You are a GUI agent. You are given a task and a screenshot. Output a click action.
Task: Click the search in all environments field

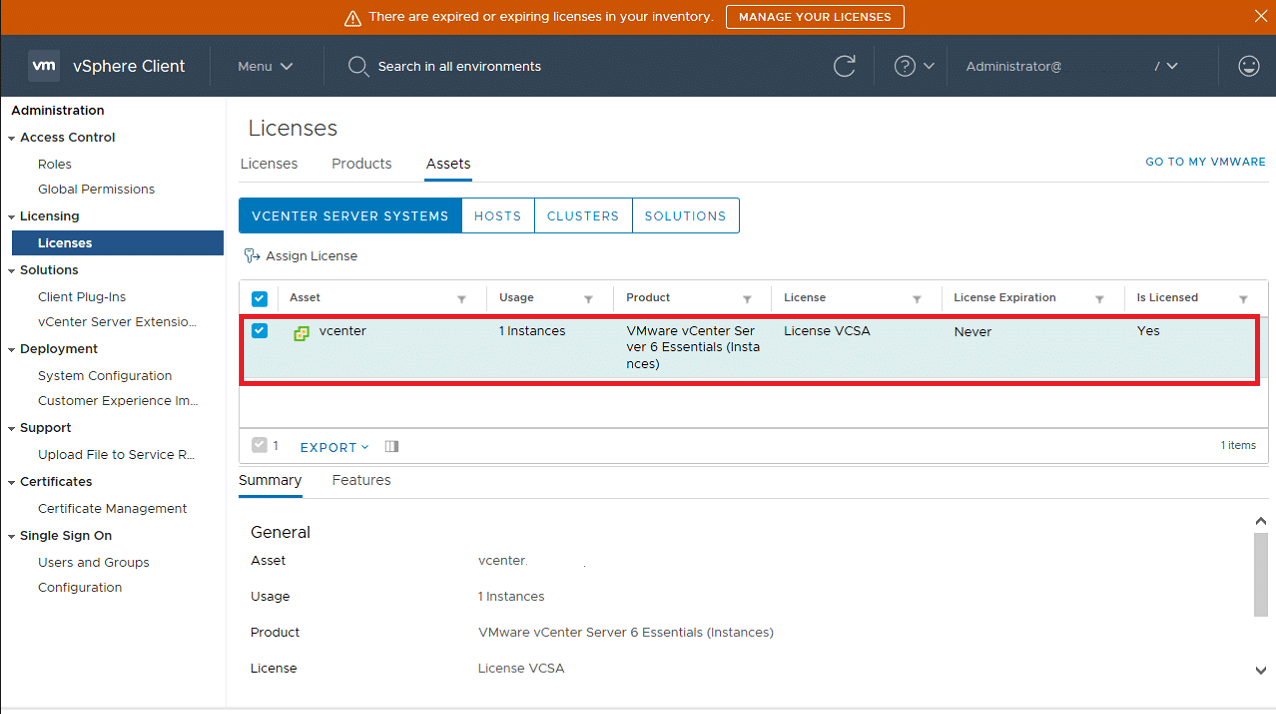click(459, 66)
